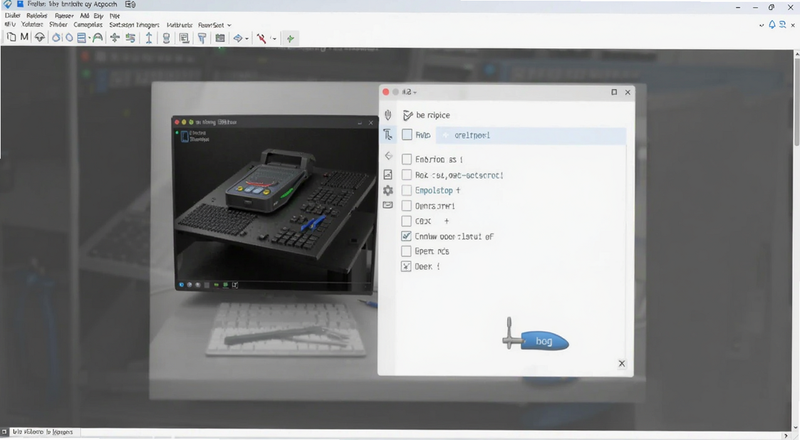
Task: Open the gear settings icon in dialog sidebar
Action: point(388,190)
